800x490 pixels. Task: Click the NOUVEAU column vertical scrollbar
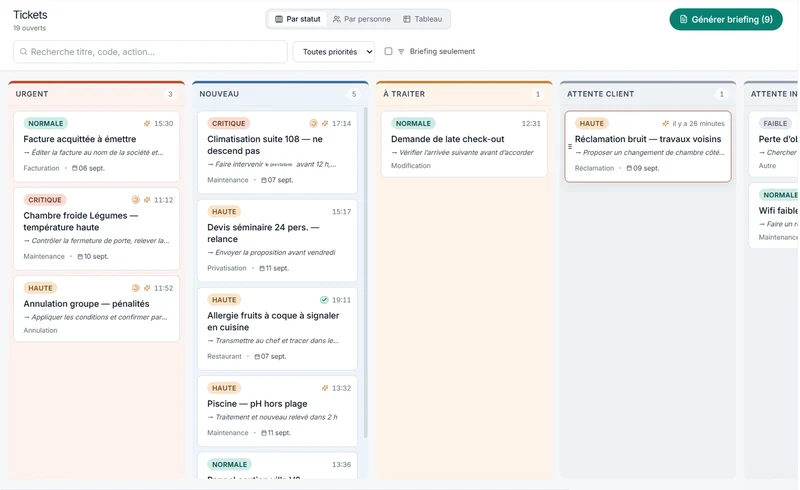coord(365,272)
